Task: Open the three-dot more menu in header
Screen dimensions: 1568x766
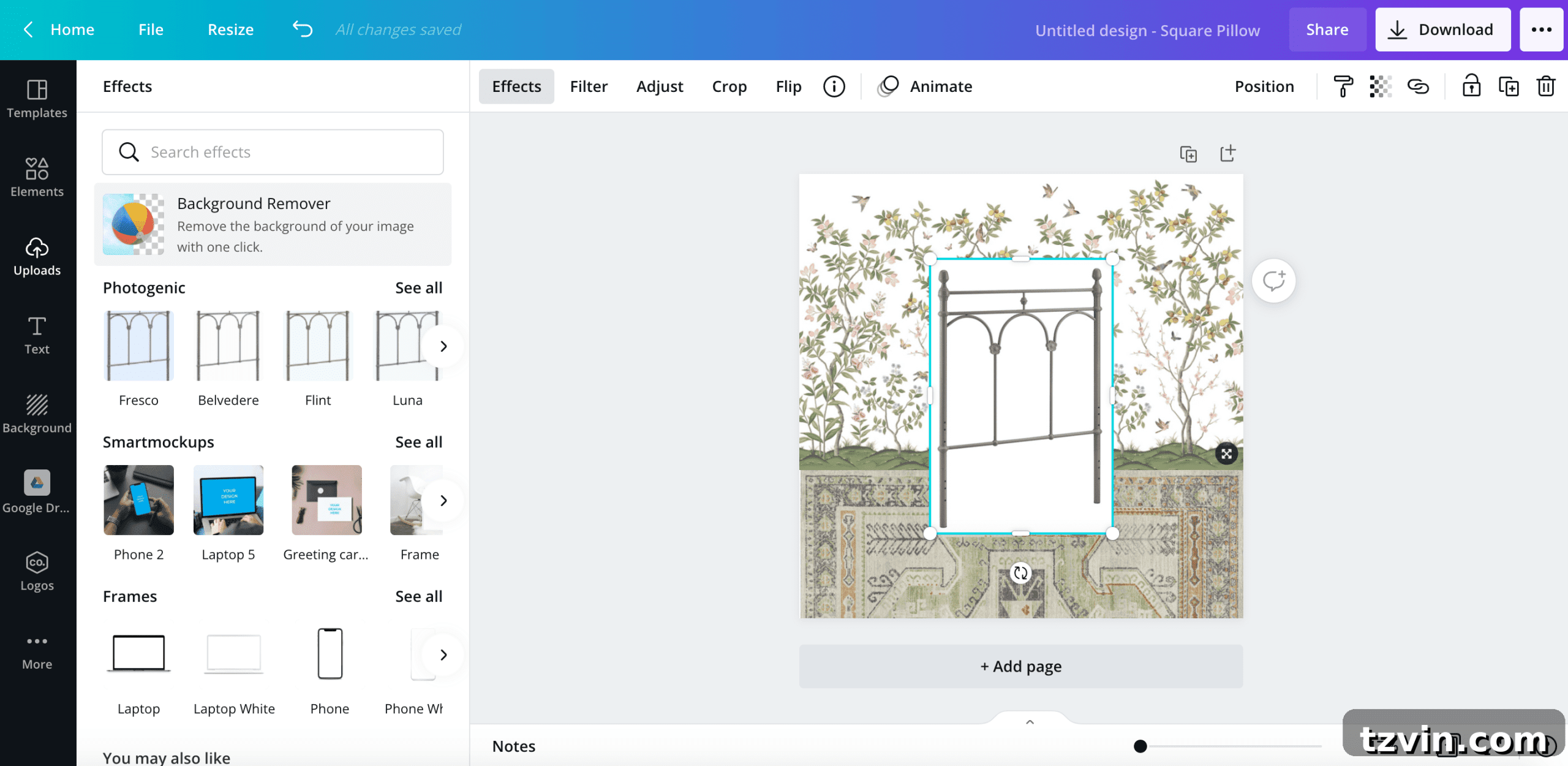Action: (x=1542, y=29)
